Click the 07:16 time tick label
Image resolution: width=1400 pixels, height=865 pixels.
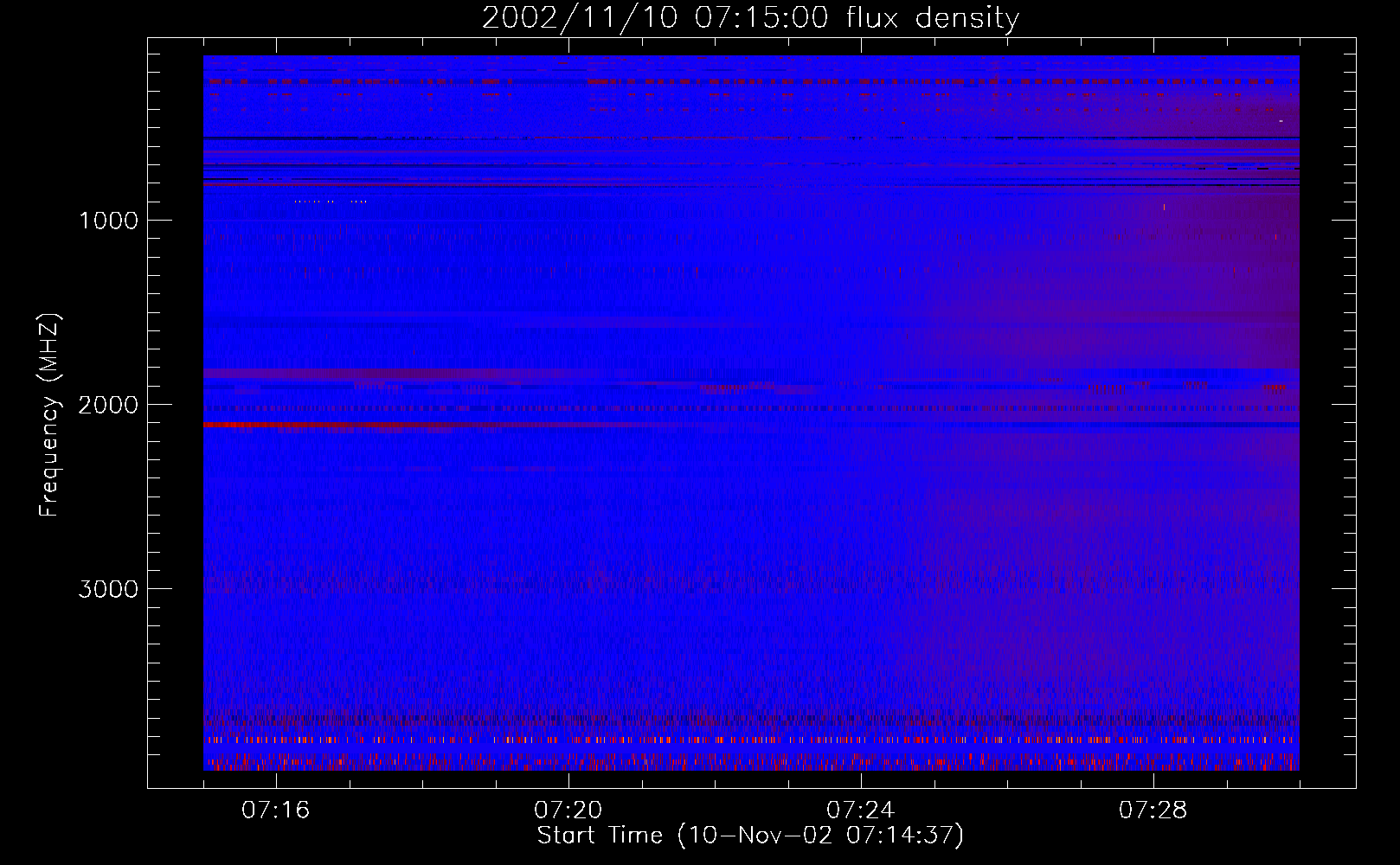coord(276,811)
